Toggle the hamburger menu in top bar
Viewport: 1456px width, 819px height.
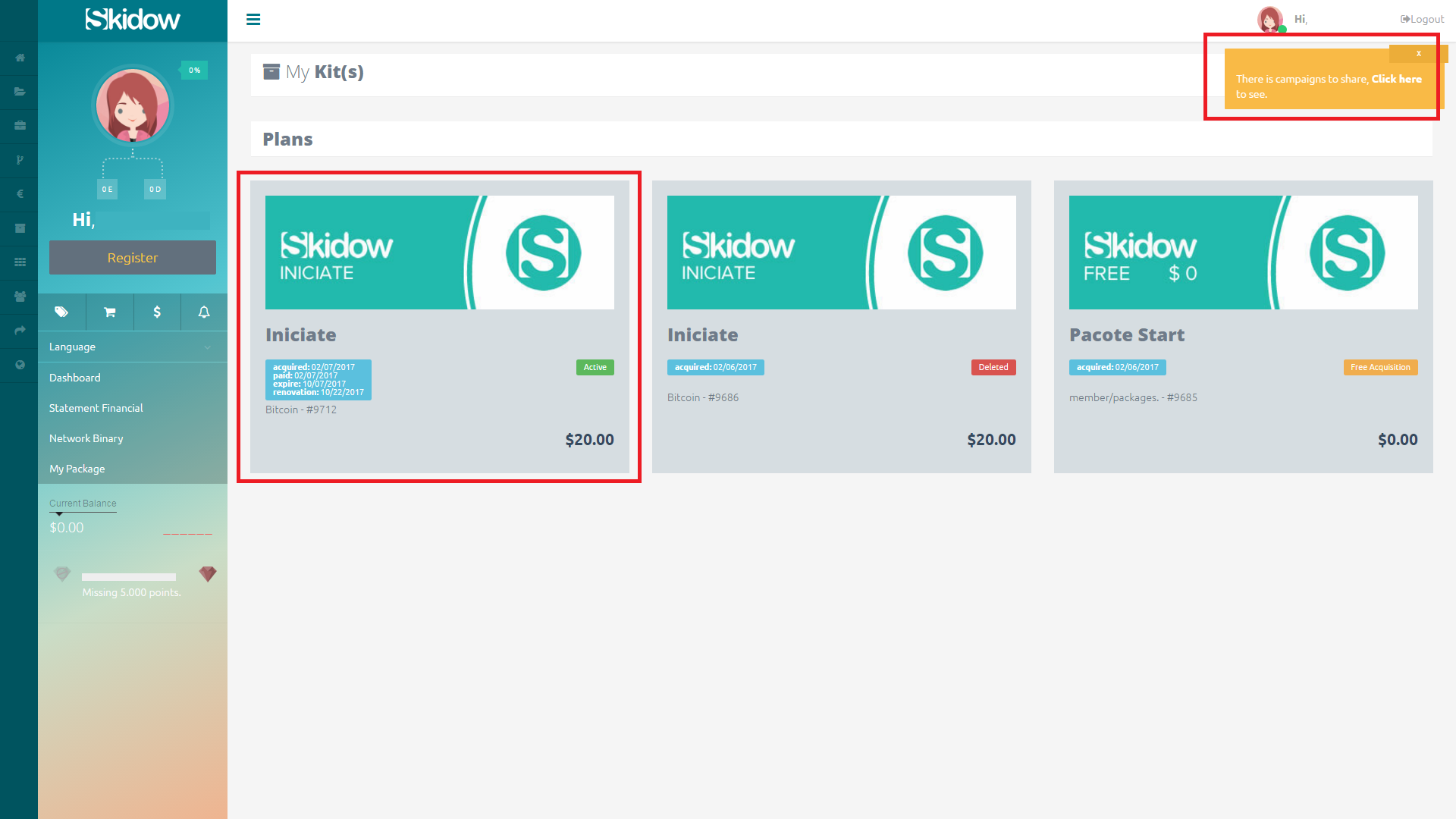tap(253, 20)
